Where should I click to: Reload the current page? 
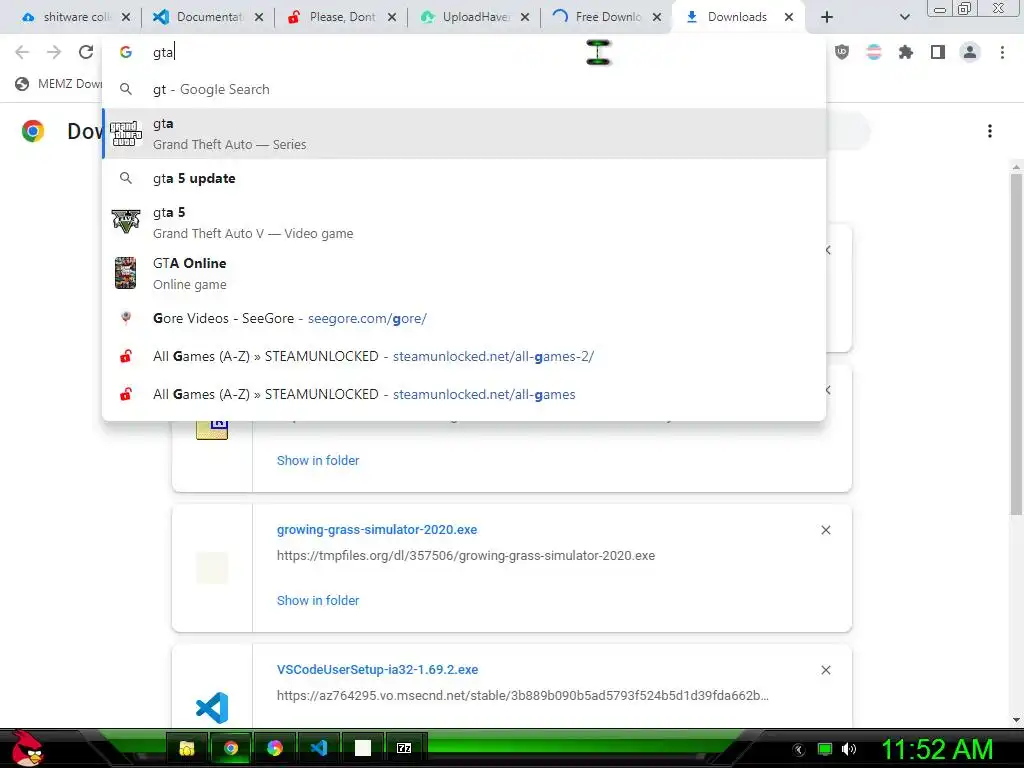click(86, 52)
